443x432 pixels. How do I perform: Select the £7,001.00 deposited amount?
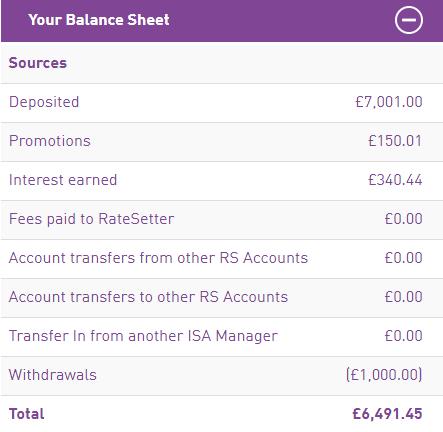tap(389, 102)
